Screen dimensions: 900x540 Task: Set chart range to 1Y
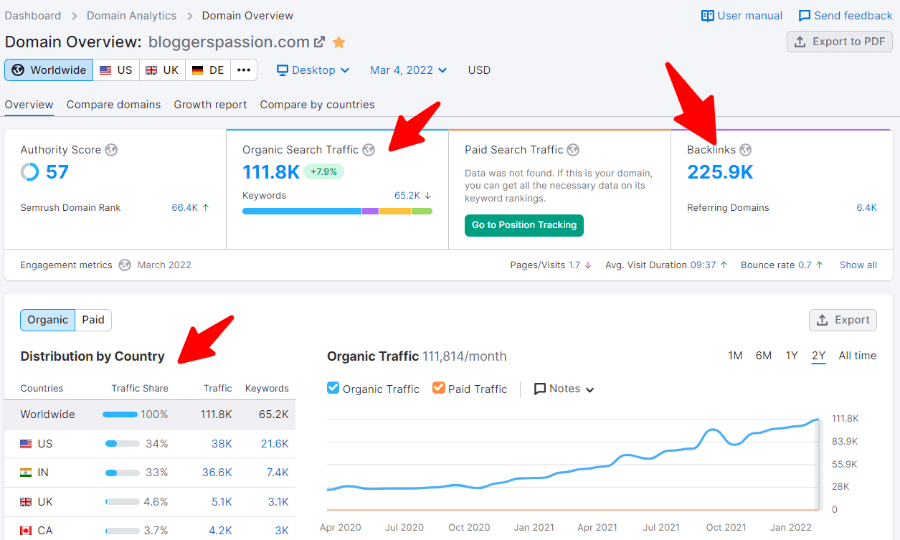(792, 356)
